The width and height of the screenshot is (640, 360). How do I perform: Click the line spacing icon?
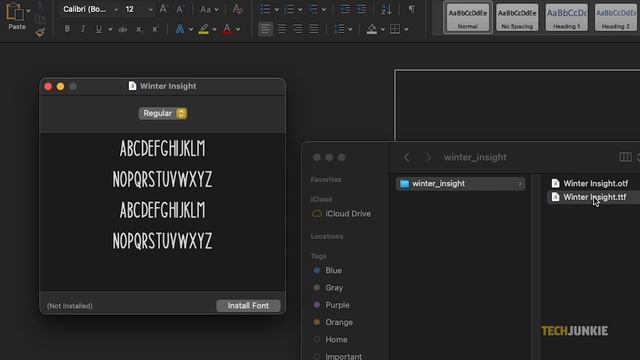pos(339,29)
